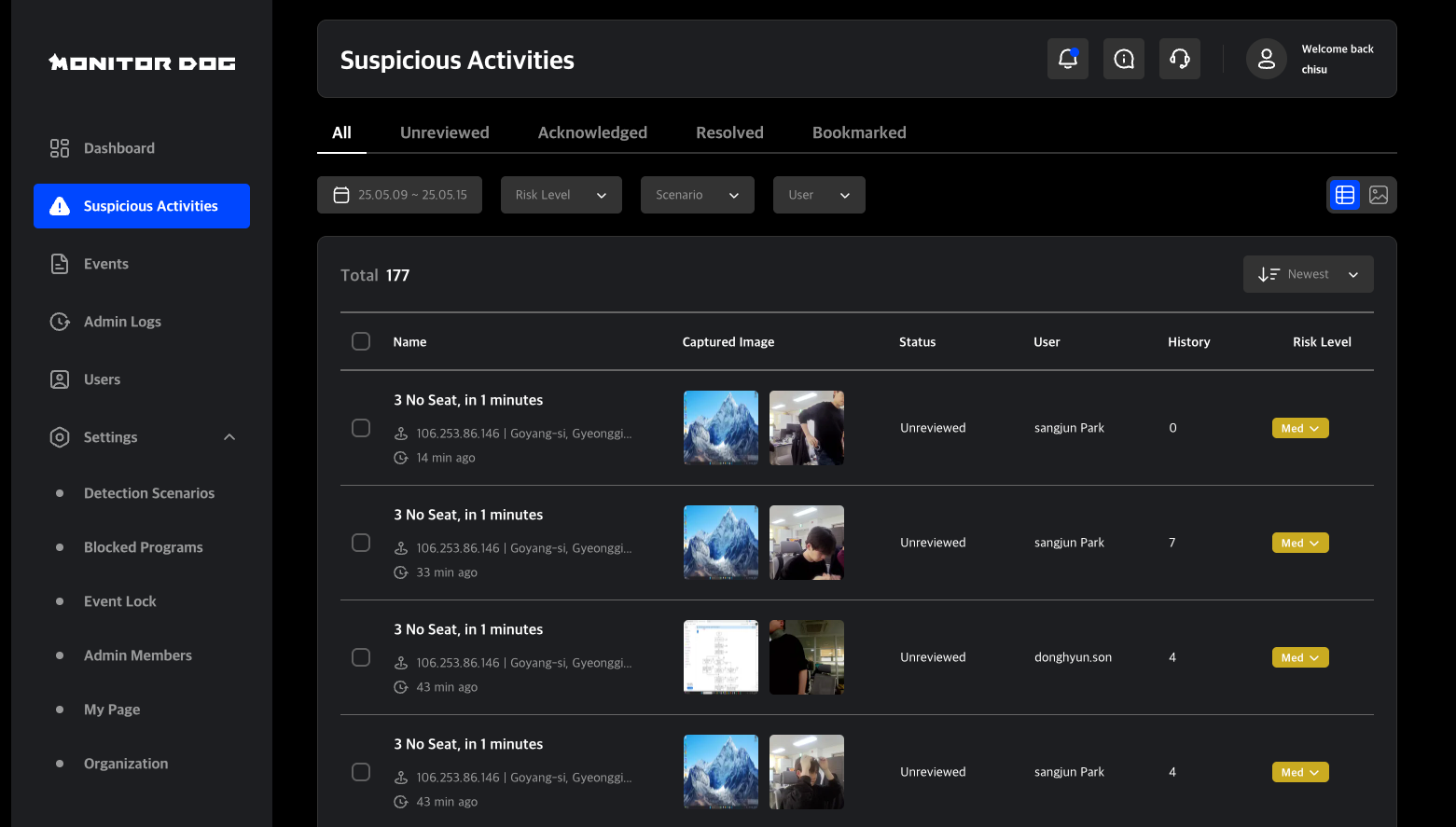Screen dimensions: 1456x827
Task: Open the Newest sort dropdown
Action: point(1308,274)
